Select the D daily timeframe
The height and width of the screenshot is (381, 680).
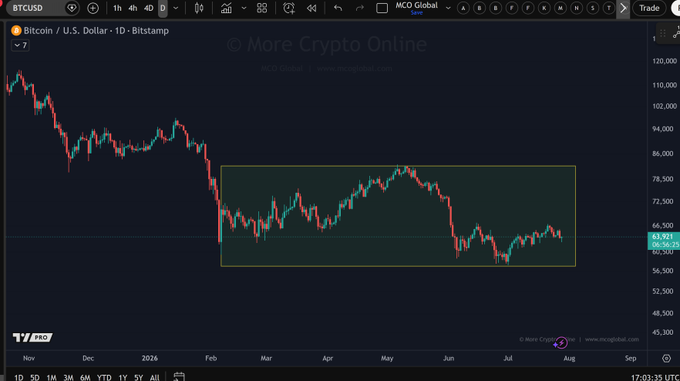coord(163,8)
